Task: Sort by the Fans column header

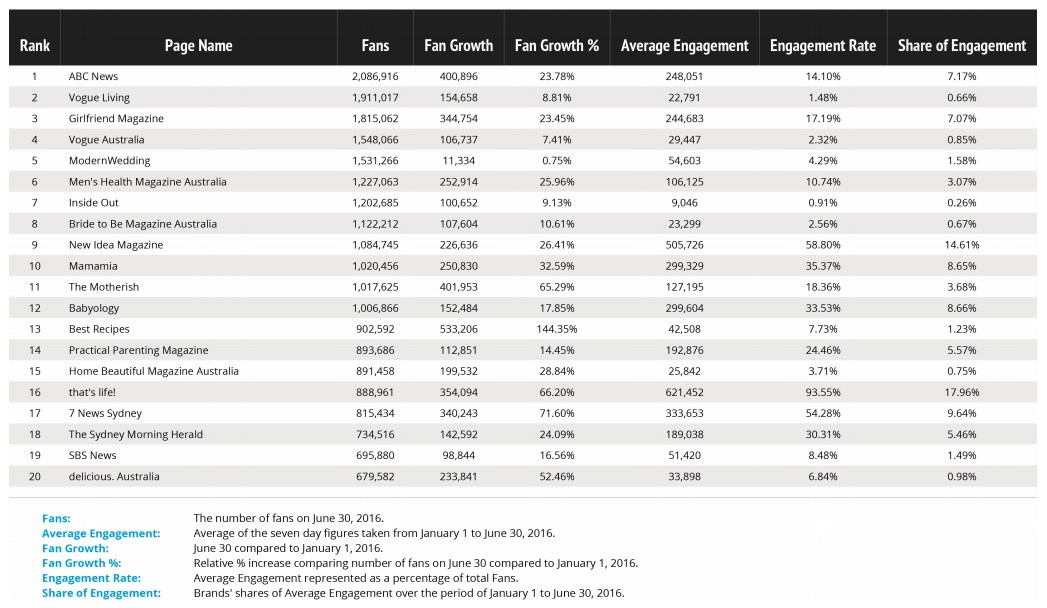Action: (375, 45)
